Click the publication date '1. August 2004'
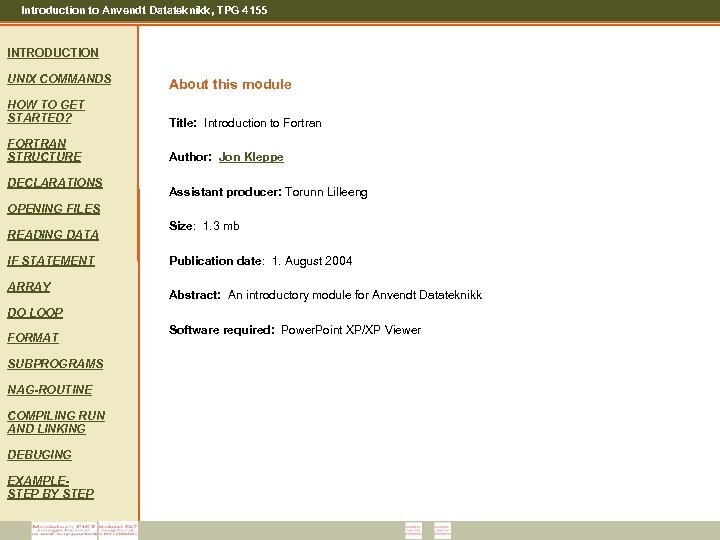Viewport: 720px width, 540px height. (312, 261)
